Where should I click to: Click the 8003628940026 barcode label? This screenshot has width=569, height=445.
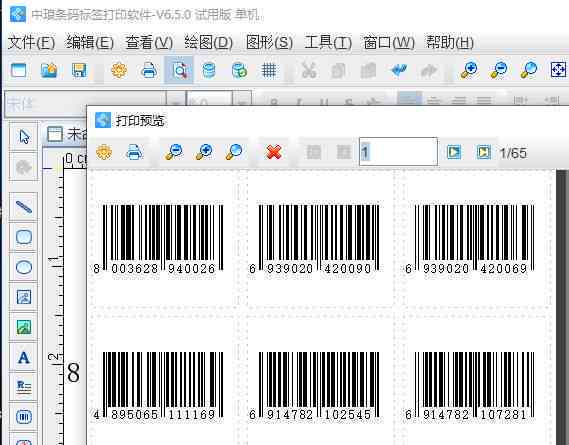tap(159, 238)
